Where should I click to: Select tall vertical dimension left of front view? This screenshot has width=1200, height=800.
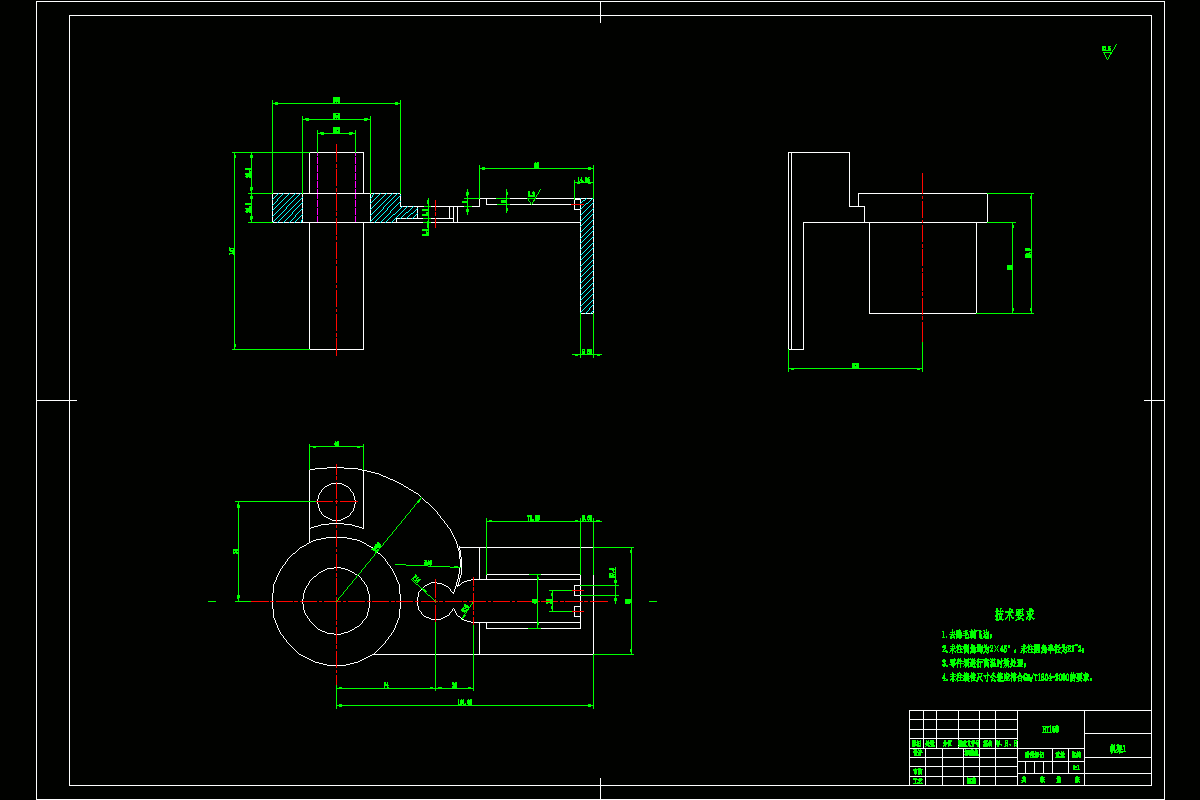click(233, 251)
